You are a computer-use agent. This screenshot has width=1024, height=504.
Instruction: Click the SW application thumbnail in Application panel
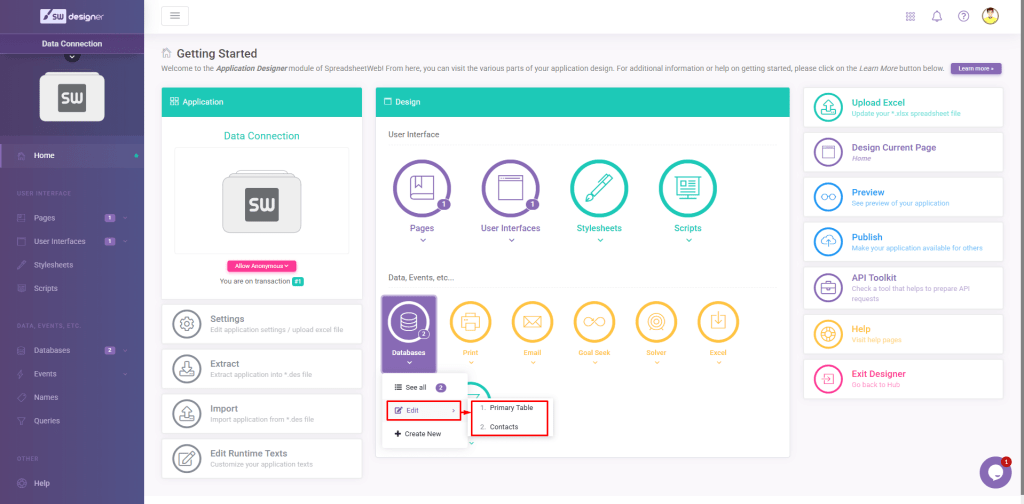[261, 203]
